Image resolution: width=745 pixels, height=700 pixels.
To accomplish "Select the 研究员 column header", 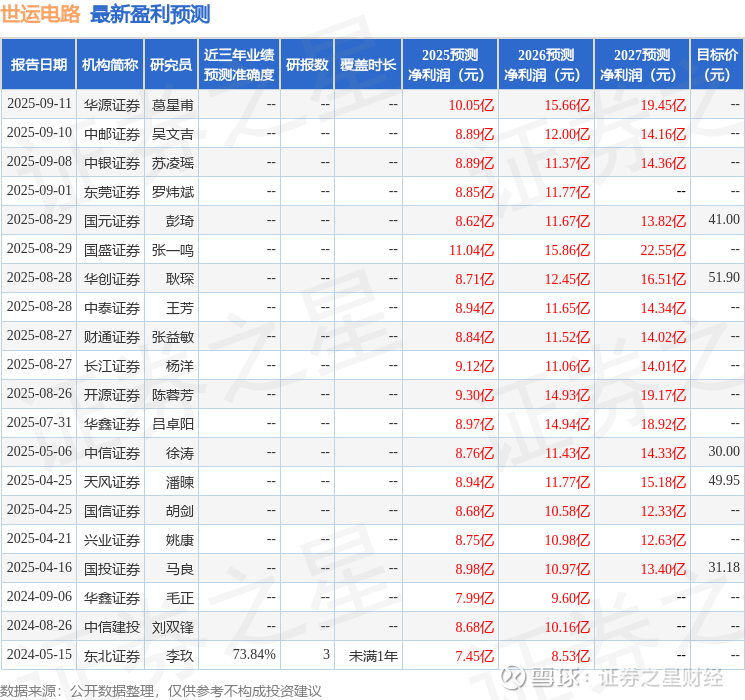I will 171,65.
